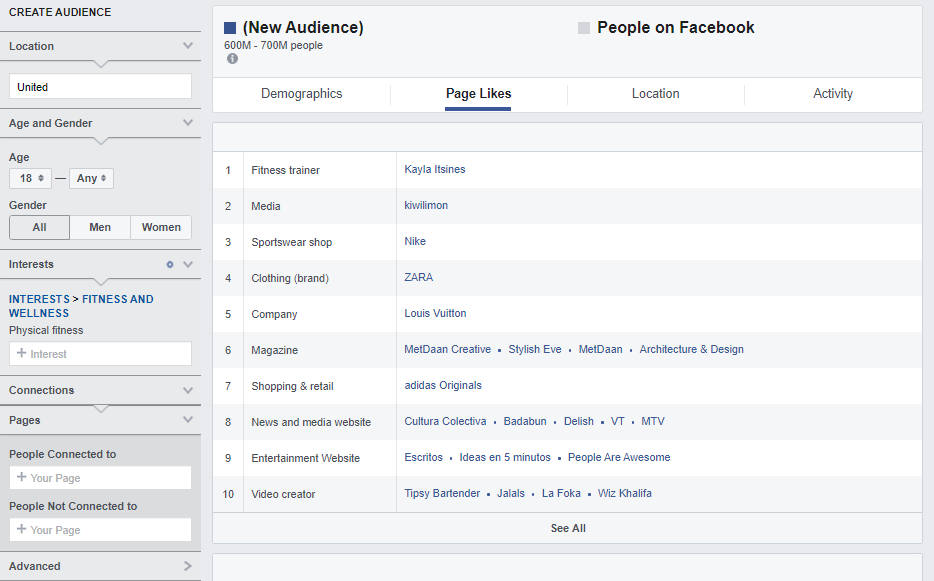Open ZARA page link
Screen dimensions: 934x581
click(419, 277)
